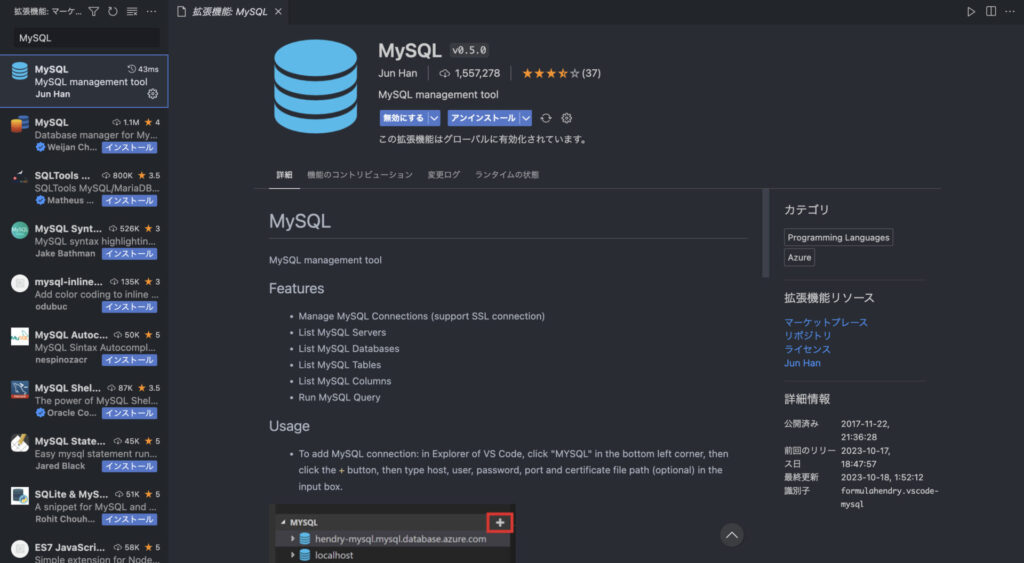This screenshot has width=1024, height=563.
Task: Click the large MySQL database logo
Action: [315, 86]
